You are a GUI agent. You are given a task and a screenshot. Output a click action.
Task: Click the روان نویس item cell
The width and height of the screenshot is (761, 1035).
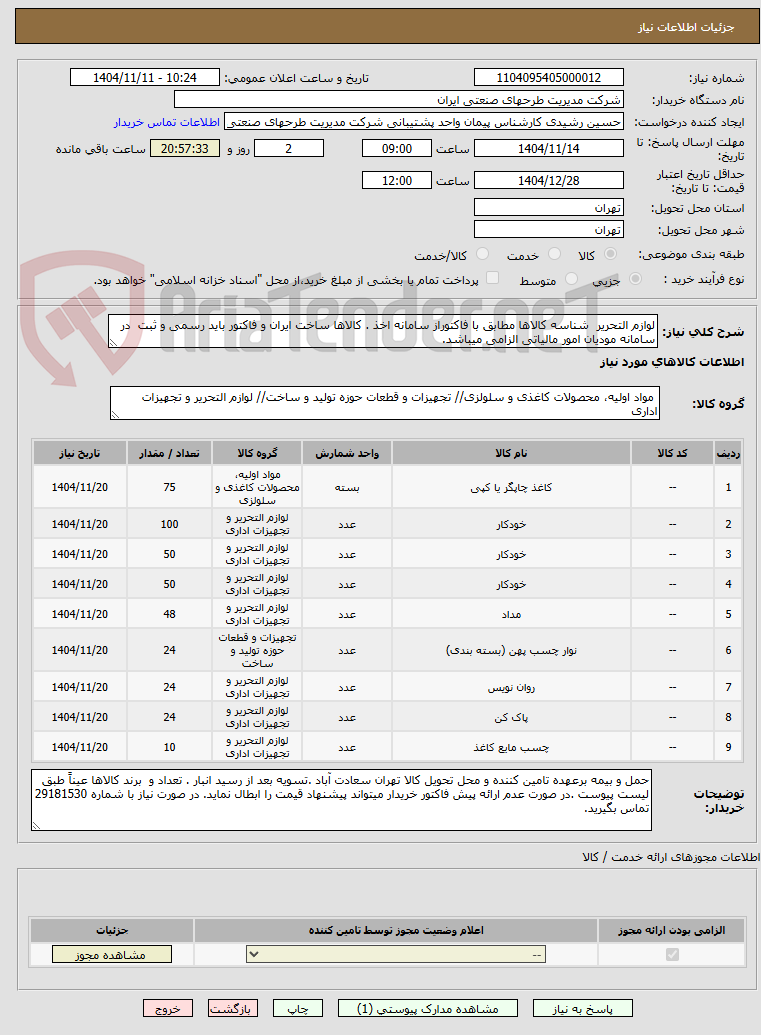pos(512,687)
